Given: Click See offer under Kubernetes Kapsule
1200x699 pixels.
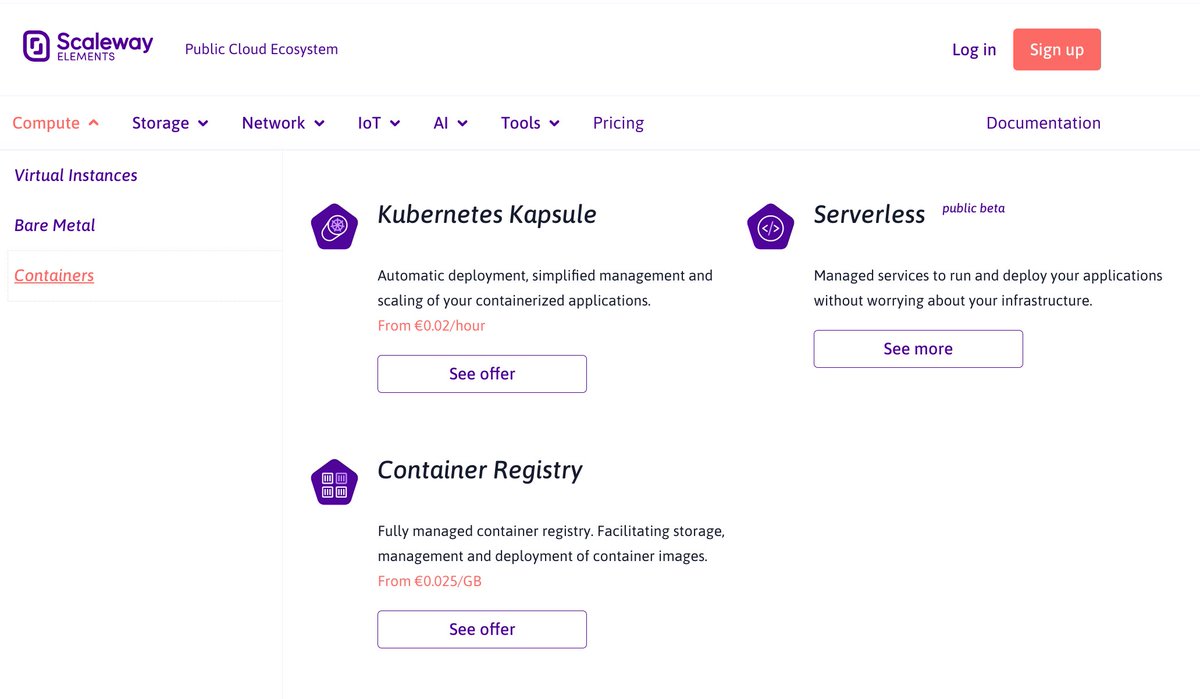Looking at the screenshot, I should 482,374.
